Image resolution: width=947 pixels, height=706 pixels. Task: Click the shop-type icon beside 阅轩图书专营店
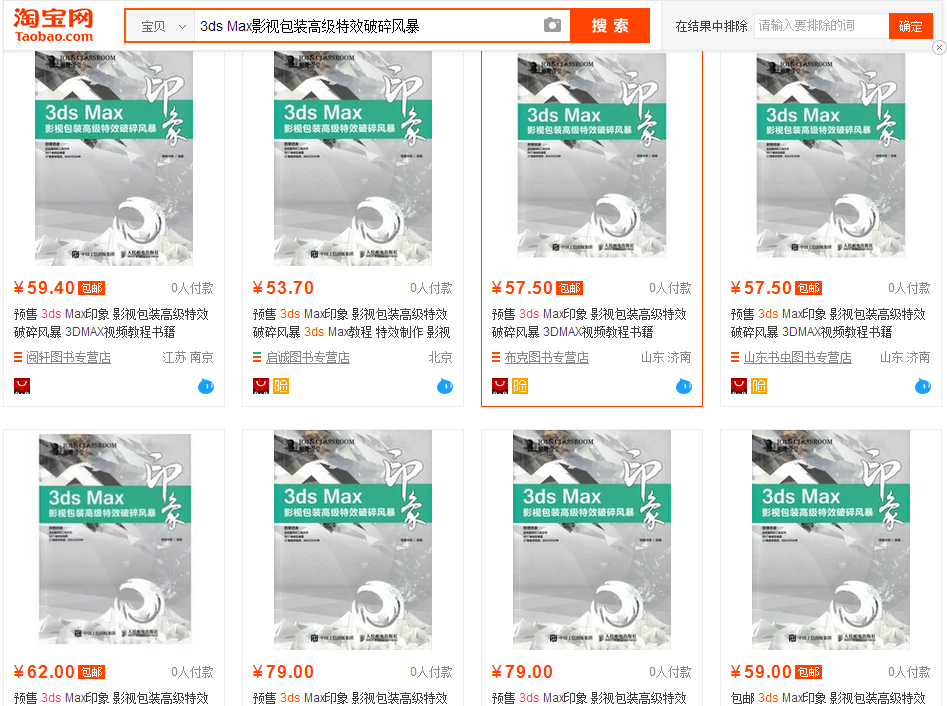18,358
